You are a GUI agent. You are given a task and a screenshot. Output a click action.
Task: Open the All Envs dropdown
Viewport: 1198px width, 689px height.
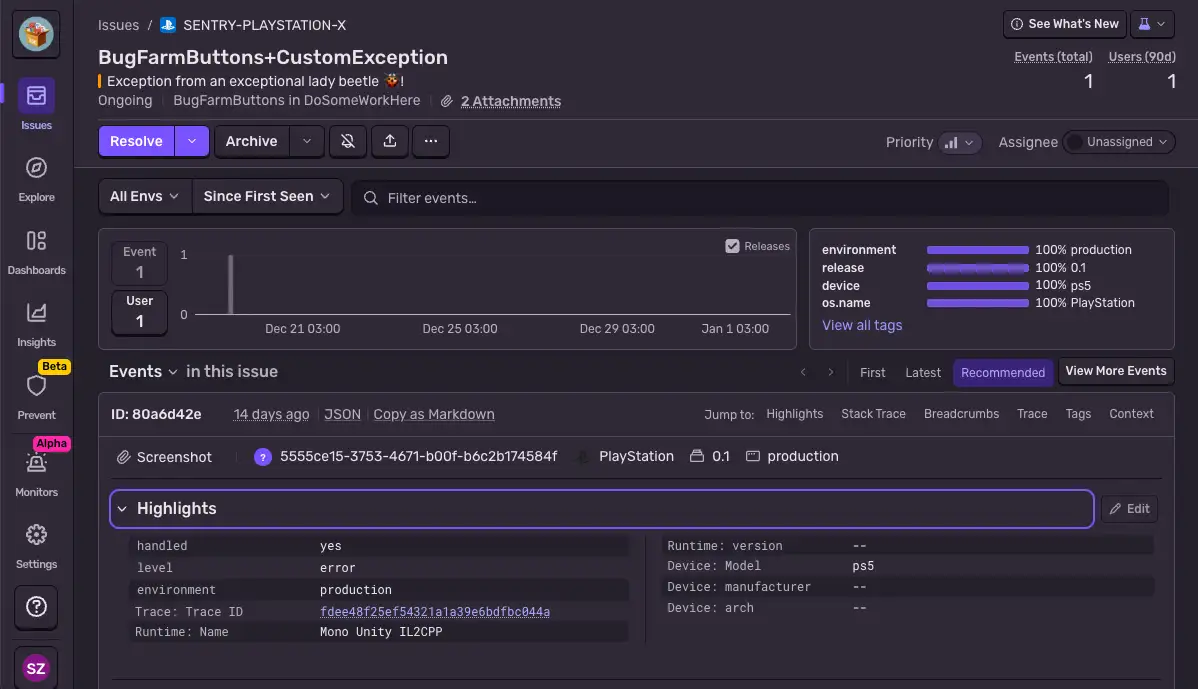(x=145, y=197)
